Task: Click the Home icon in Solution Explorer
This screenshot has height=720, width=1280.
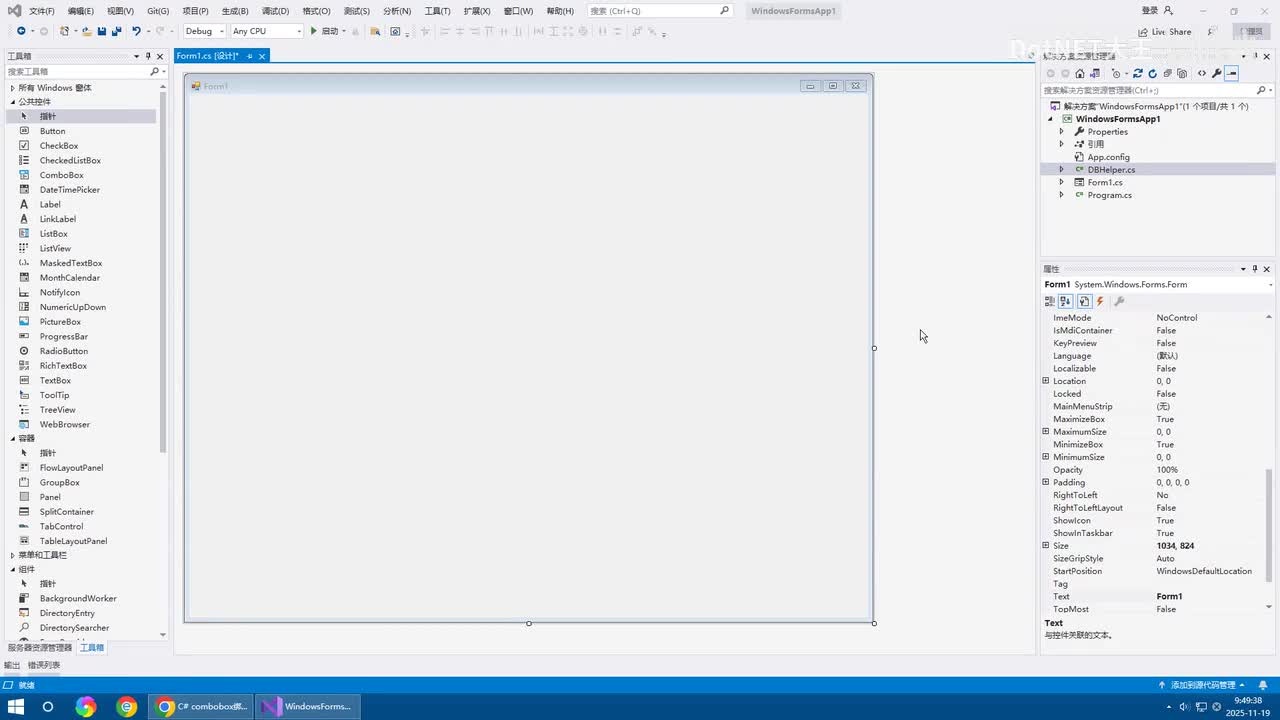Action: 1080,73
